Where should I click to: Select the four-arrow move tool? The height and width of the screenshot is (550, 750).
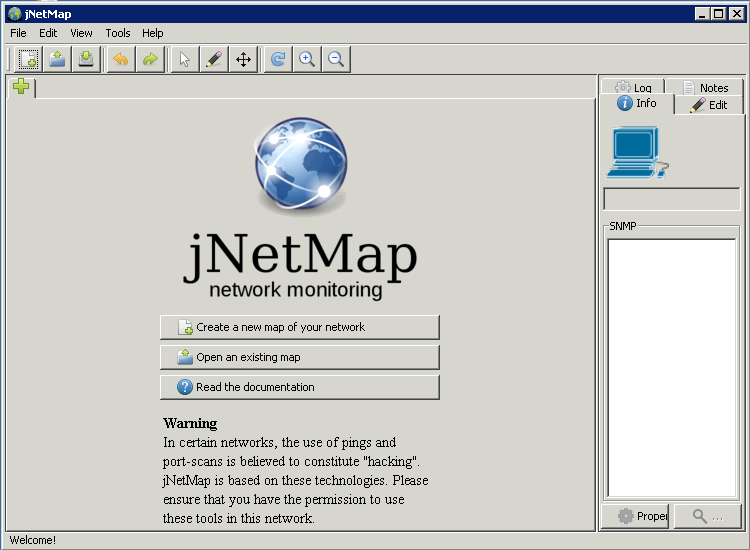pos(243,60)
